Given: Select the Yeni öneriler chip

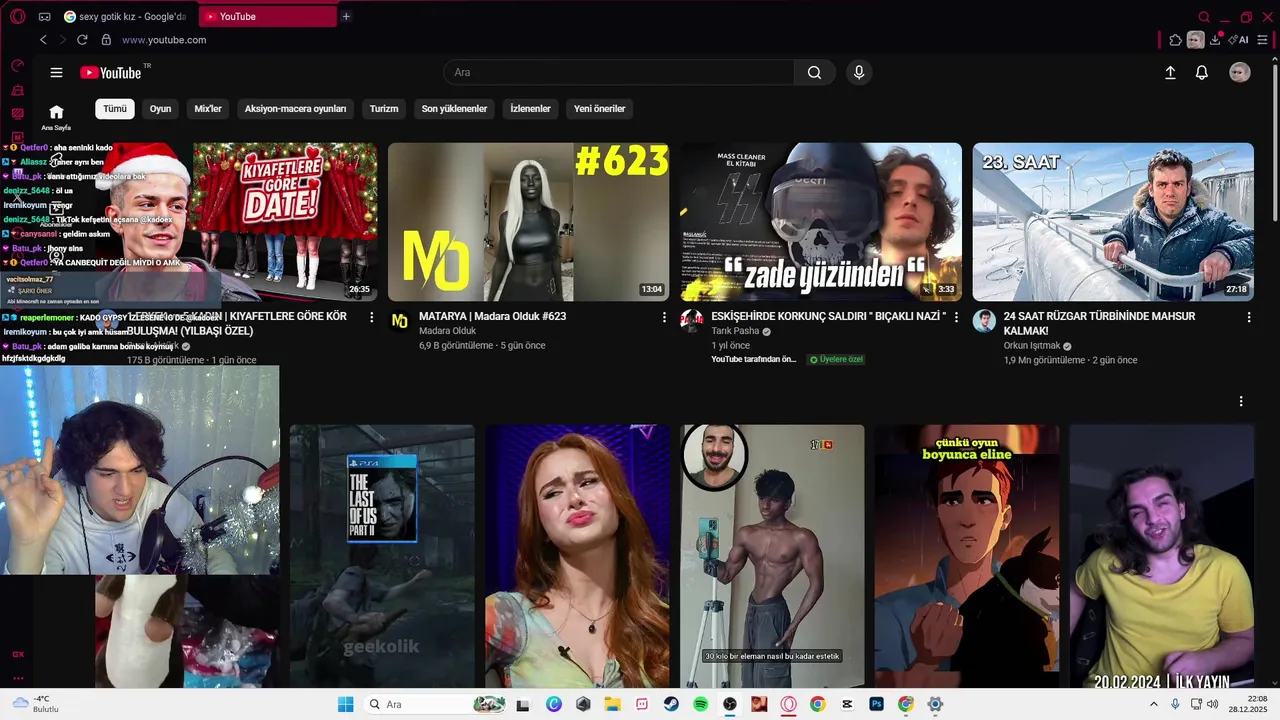Looking at the screenshot, I should [x=599, y=109].
